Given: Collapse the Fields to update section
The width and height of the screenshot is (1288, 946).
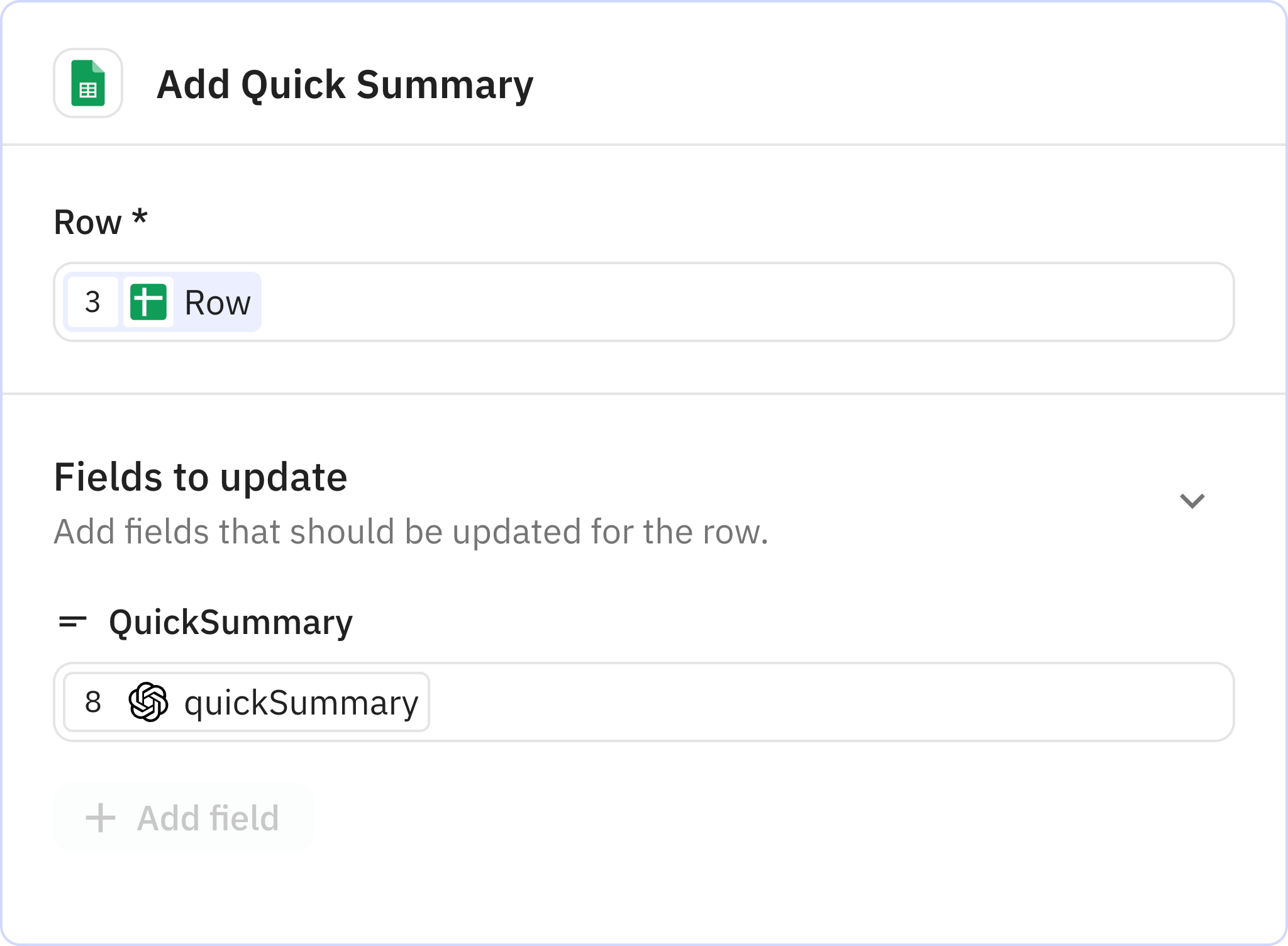Looking at the screenshot, I should point(1192,501).
